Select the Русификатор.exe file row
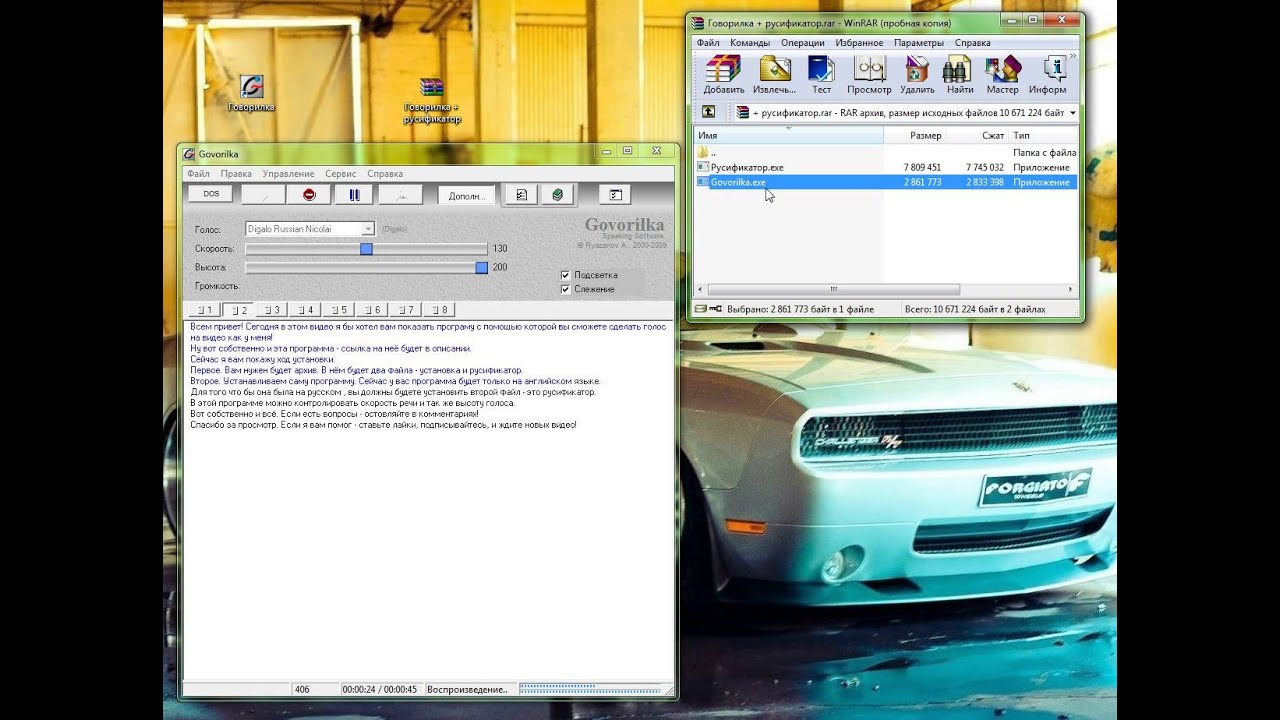This screenshot has height=720, width=1280. coord(886,167)
